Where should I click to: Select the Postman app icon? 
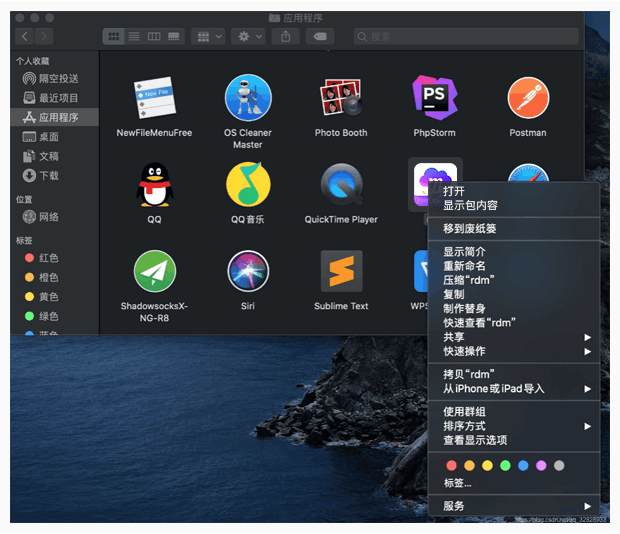tap(527, 98)
